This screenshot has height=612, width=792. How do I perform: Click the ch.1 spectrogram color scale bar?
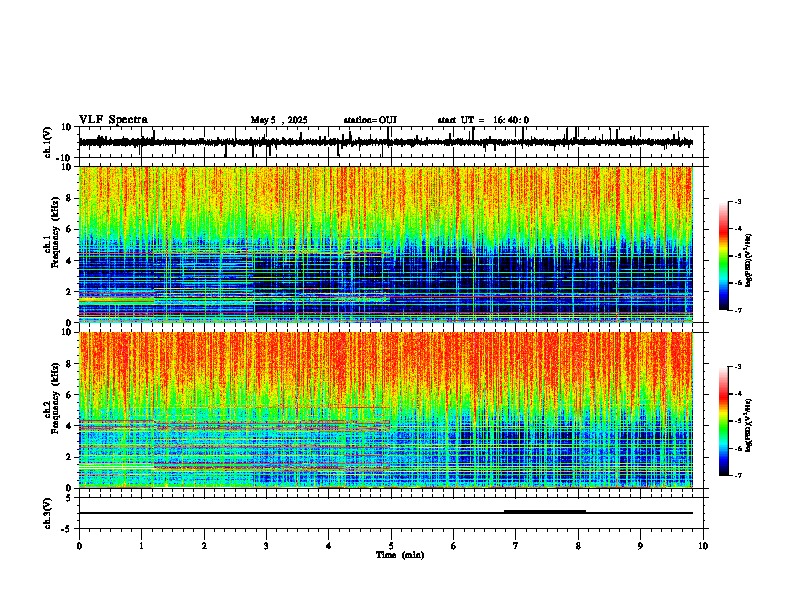pos(723,255)
